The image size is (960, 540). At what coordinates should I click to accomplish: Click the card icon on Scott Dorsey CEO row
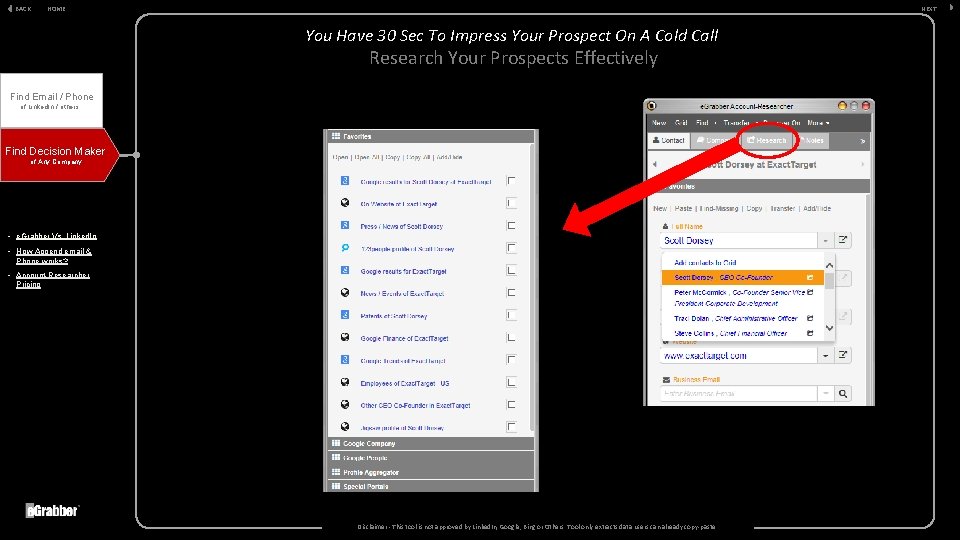coord(810,277)
